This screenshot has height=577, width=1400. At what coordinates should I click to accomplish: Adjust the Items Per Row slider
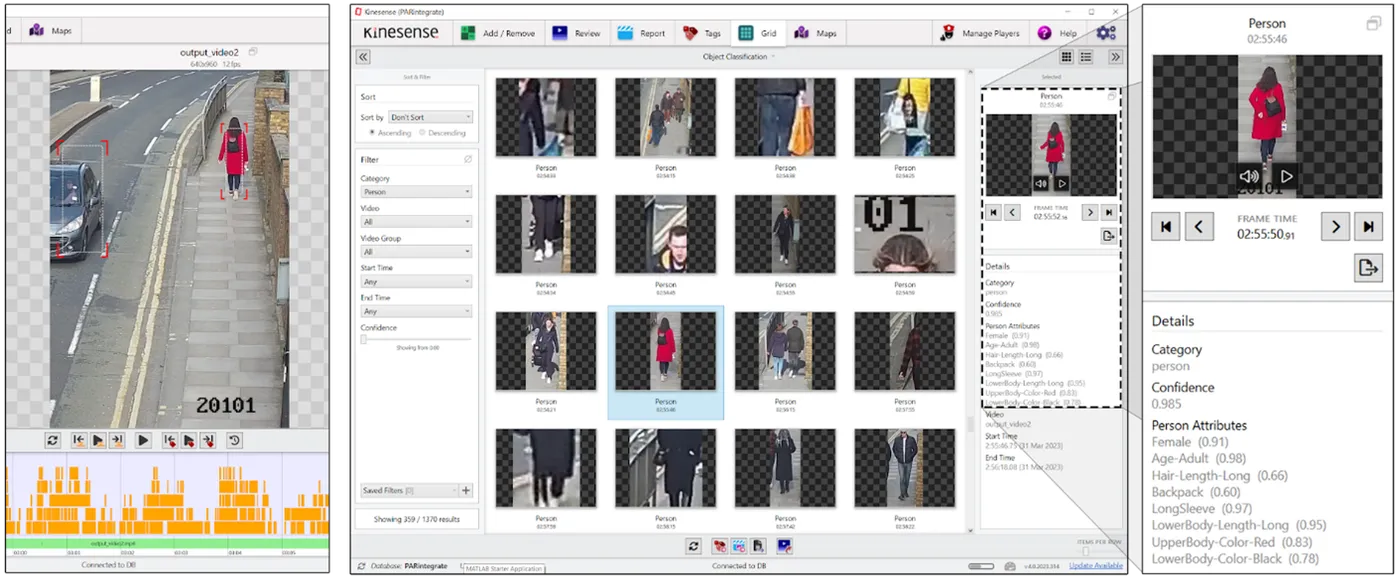point(1086,551)
